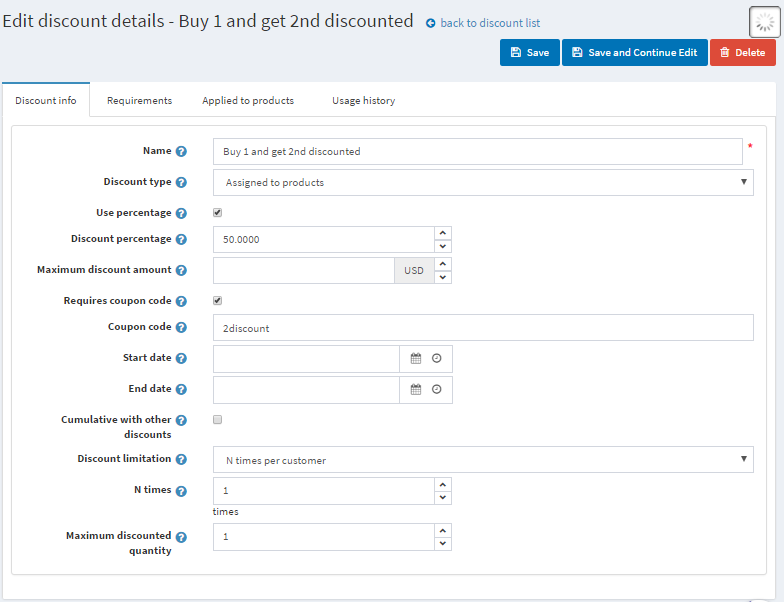Uncheck the Use percentage checkbox

tap(218, 213)
